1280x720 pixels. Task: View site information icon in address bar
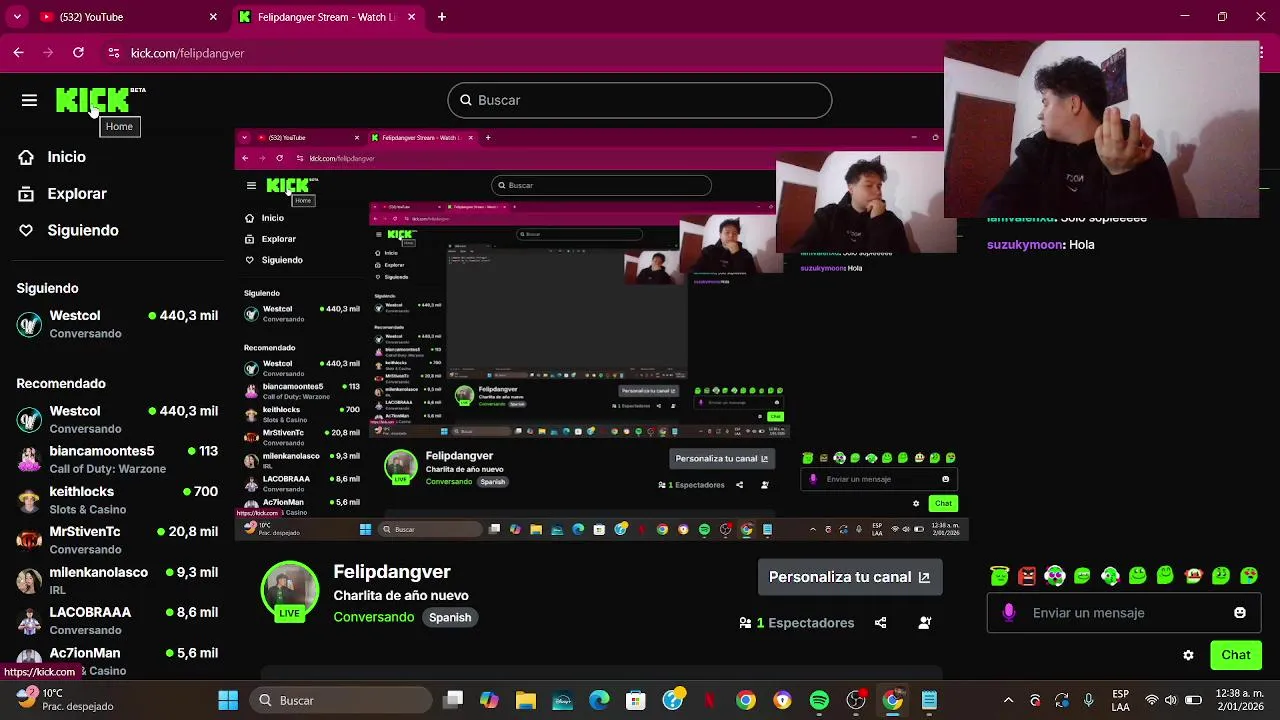[x=113, y=53]
